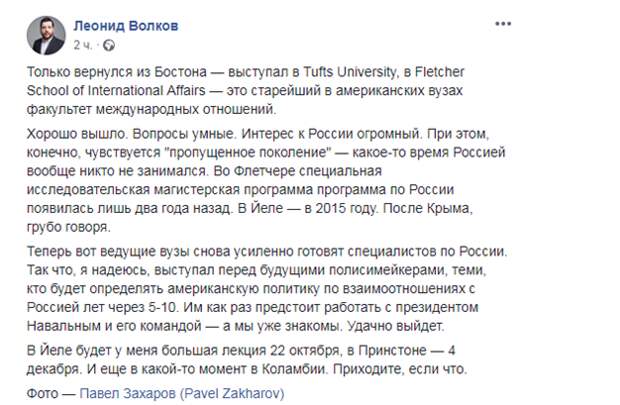Open the Леонид Волков author name link
This screenshot has width=620, height=405.
[x=126, y=26]
